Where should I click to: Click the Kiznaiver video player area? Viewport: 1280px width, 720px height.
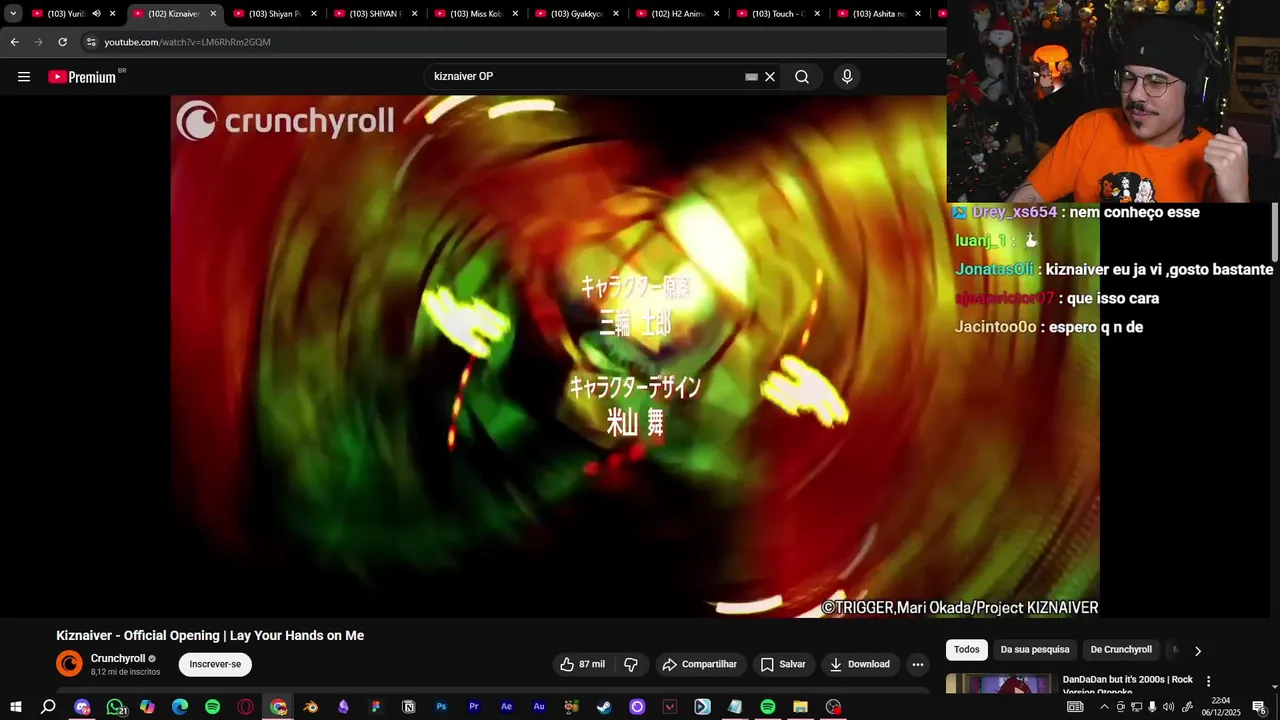click(635, 356)
